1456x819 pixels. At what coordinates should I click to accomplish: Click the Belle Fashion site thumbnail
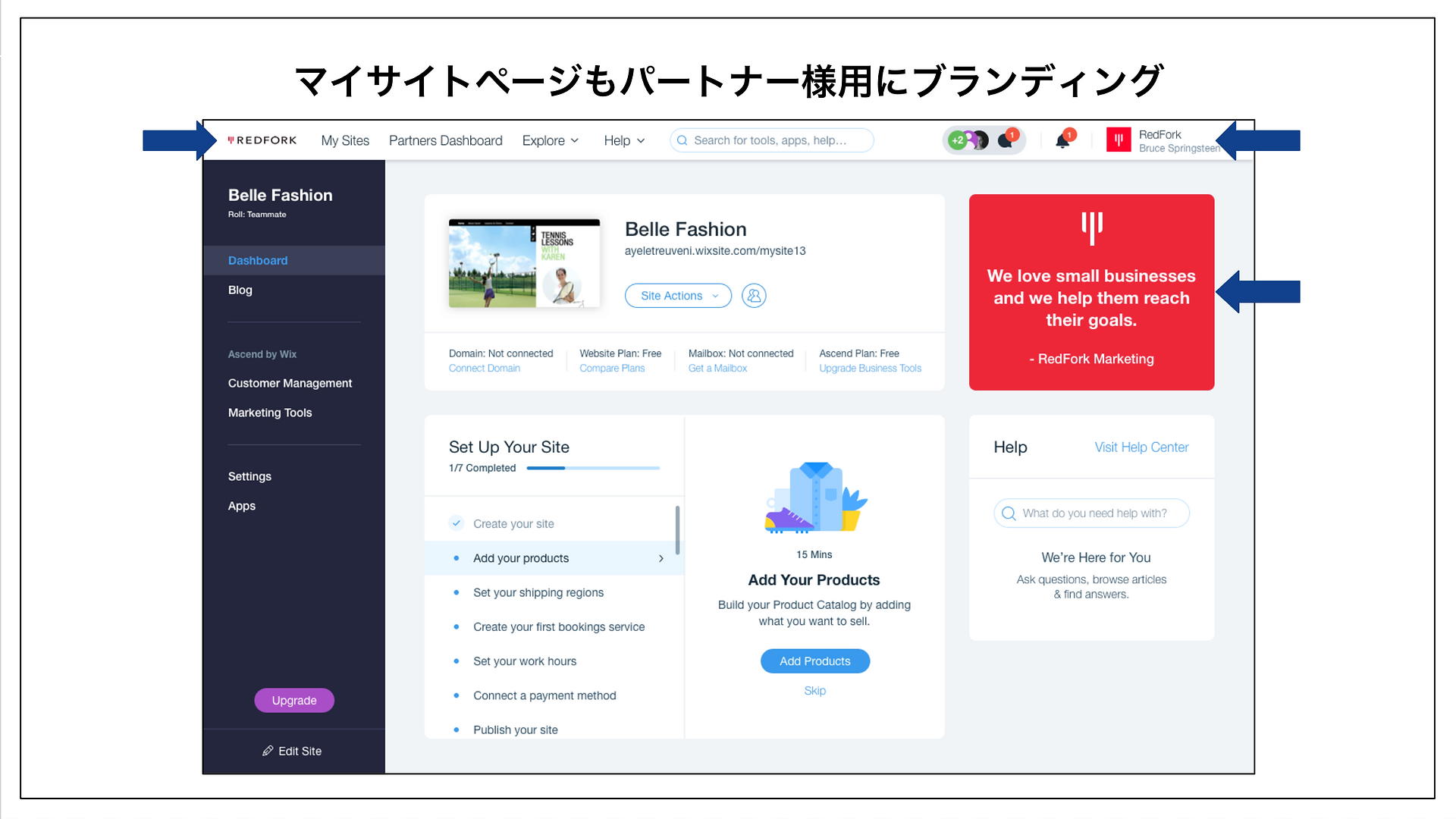pyautogui.click(x=524, y=263)
